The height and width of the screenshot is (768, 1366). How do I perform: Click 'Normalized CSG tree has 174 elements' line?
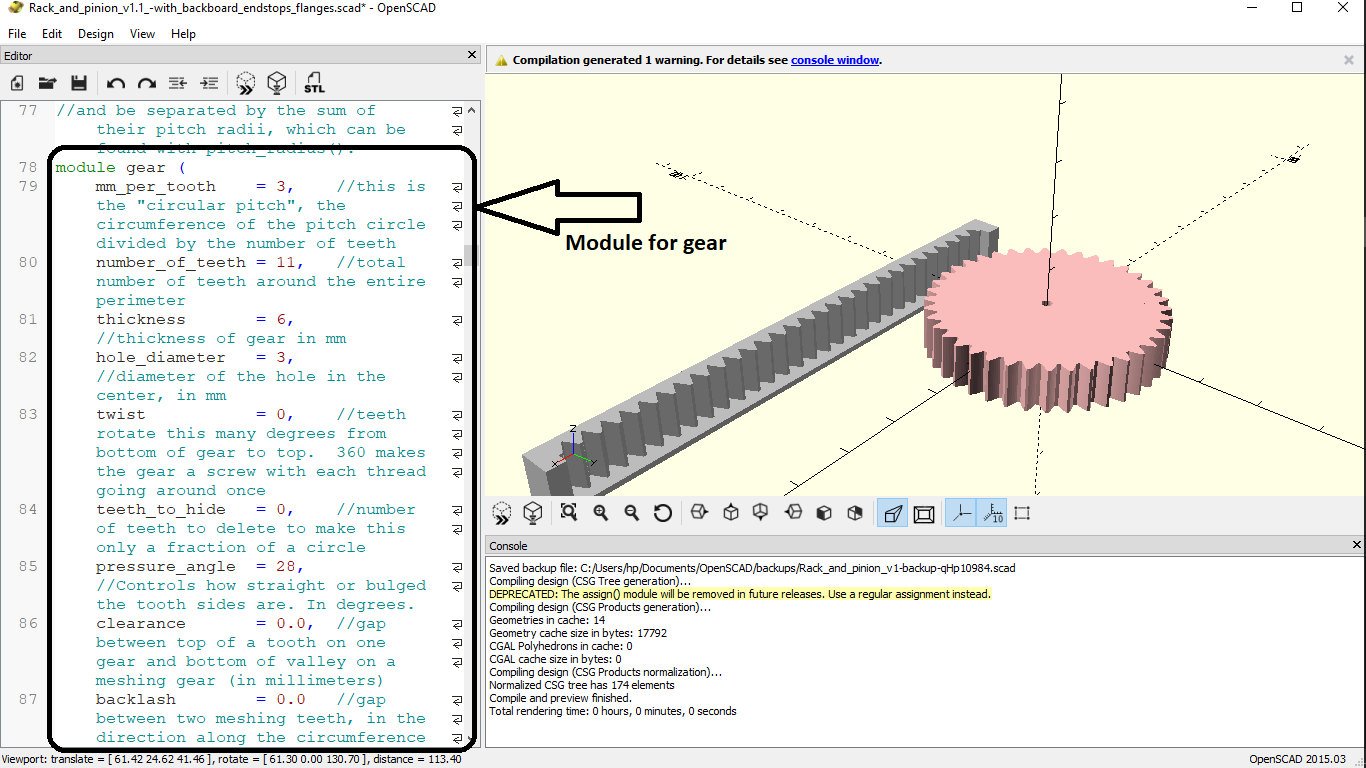click(582, 685)
